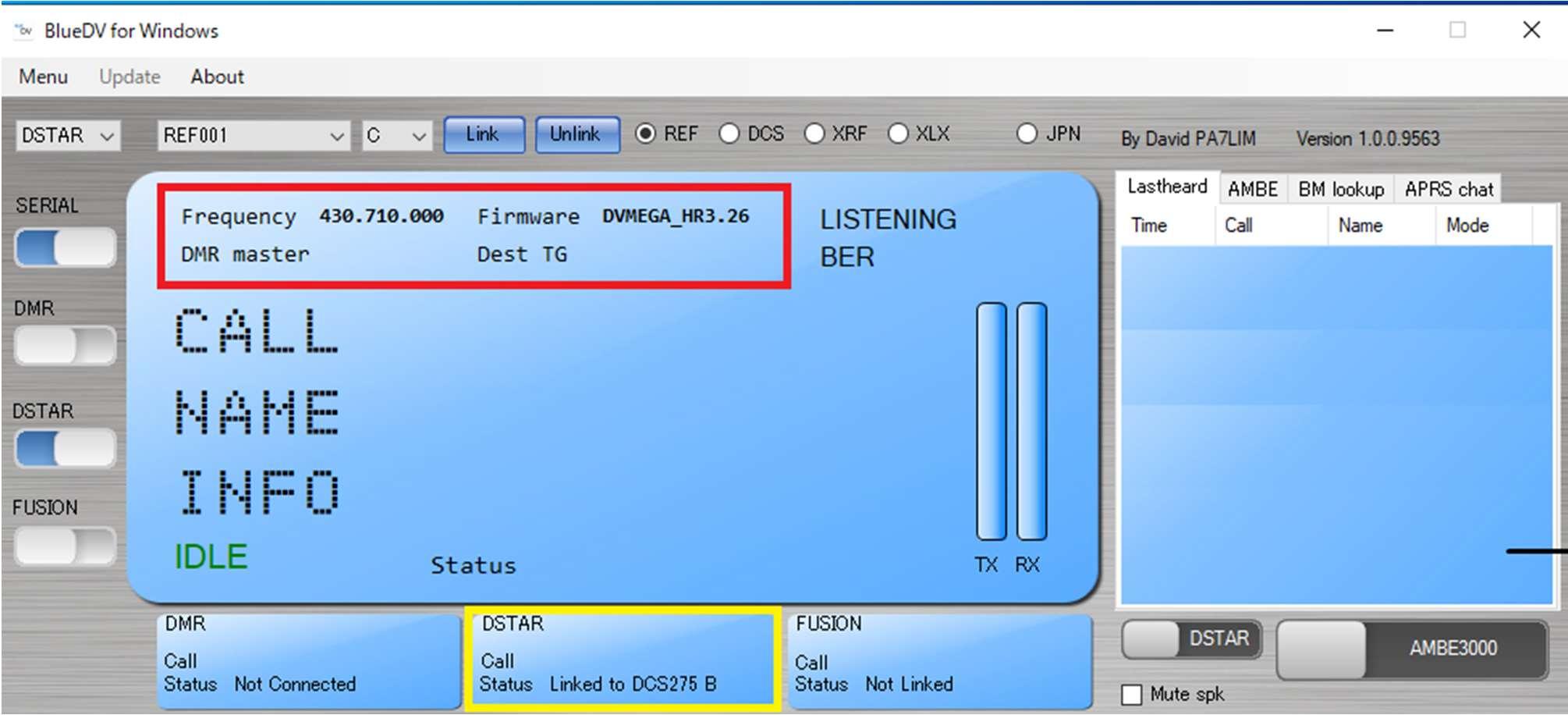The image size is (1568, 715).
Task: Click the Link button
Action: [483, 134]
